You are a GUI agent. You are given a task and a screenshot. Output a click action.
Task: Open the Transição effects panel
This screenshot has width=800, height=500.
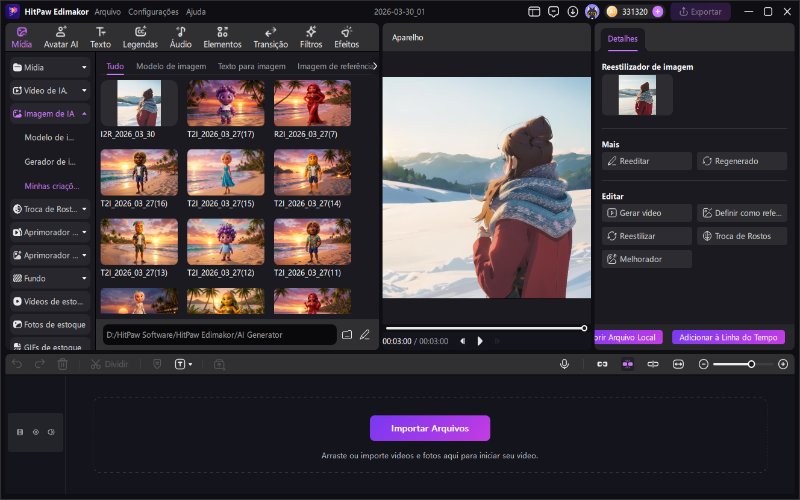(270, 37)
